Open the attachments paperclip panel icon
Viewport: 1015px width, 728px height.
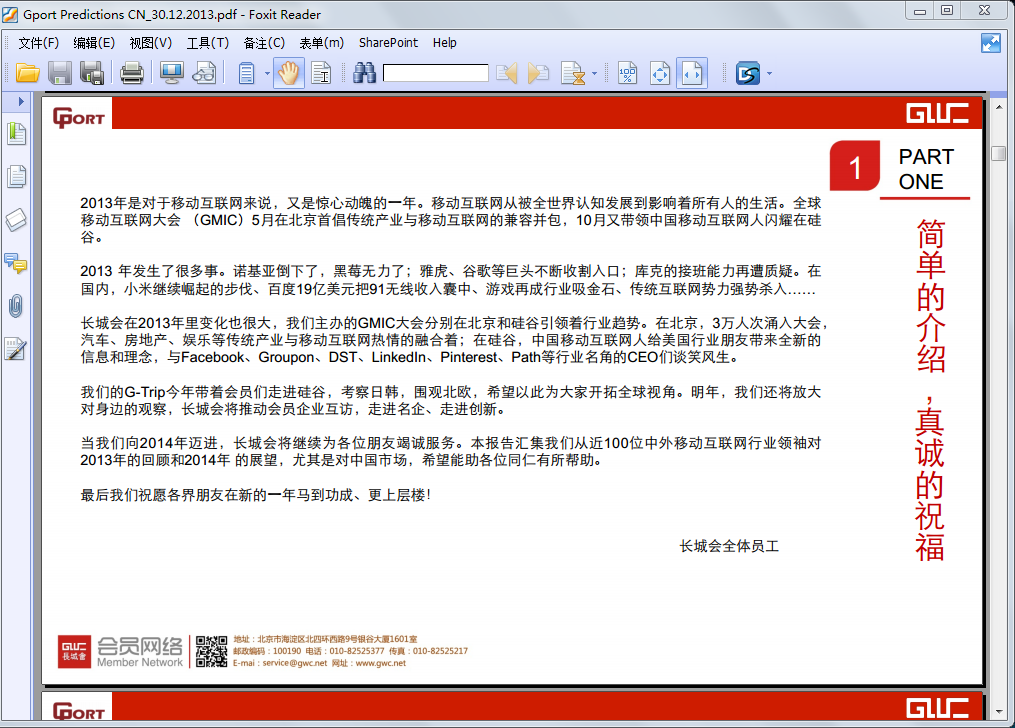click(16, 305)
